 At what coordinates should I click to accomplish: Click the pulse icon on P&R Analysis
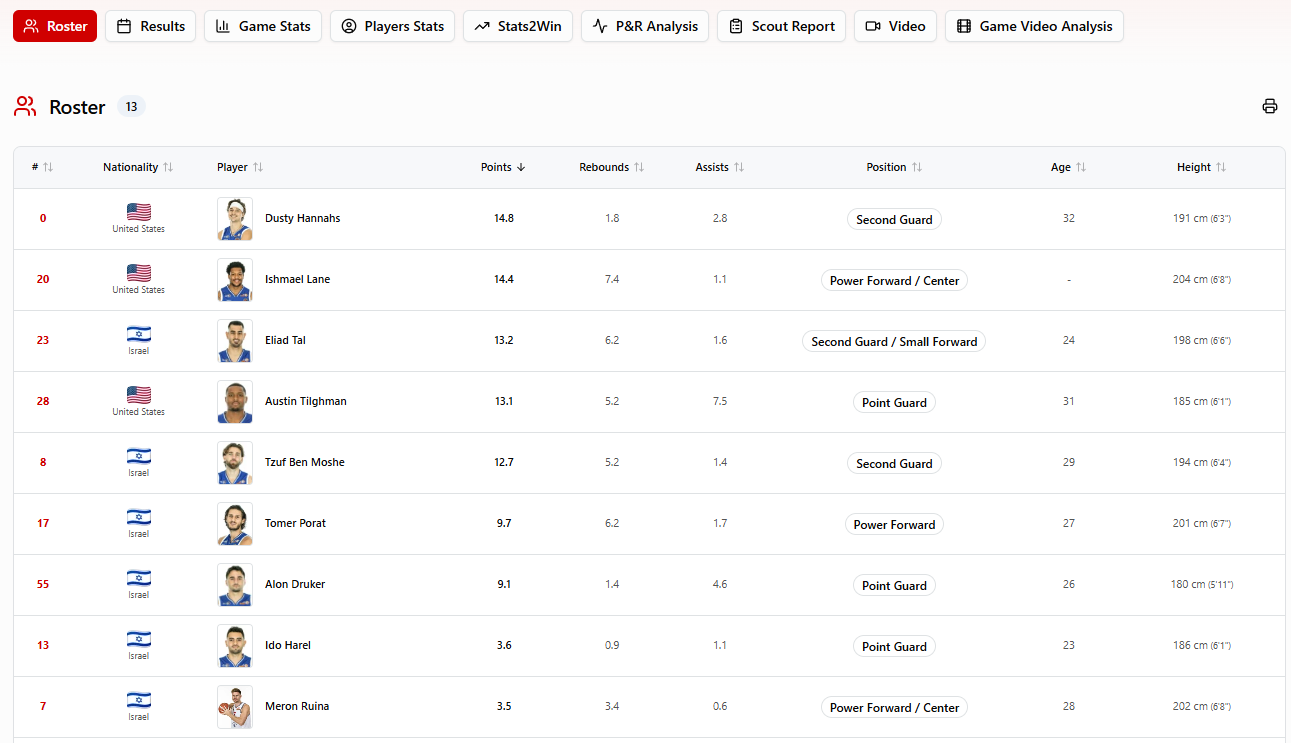click(x=601, y=26)
